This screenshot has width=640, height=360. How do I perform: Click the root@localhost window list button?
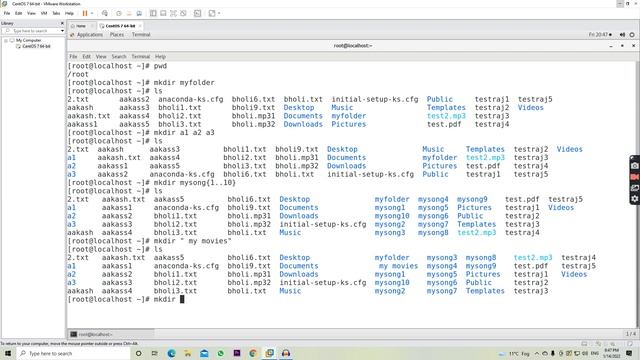tap(111, 334)
